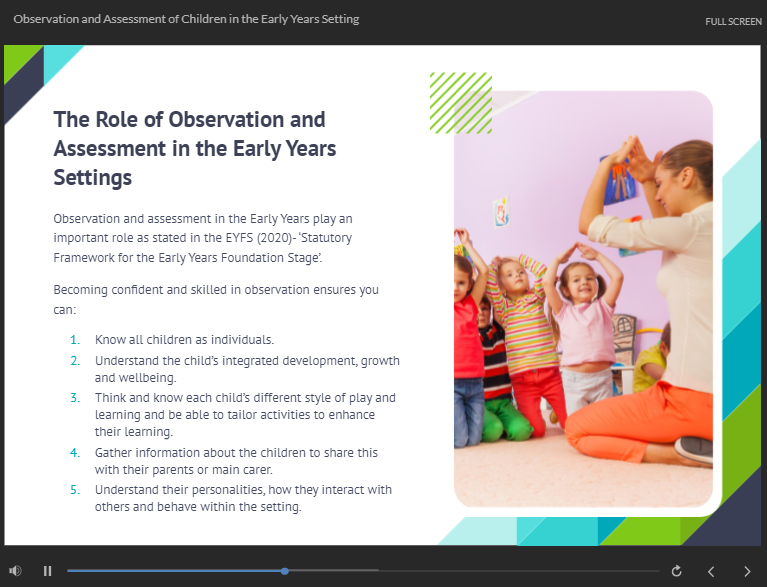Click item 5 'Understand their personalities'
The width and height of the screenshot is (767, 587).
click(243, 498)
